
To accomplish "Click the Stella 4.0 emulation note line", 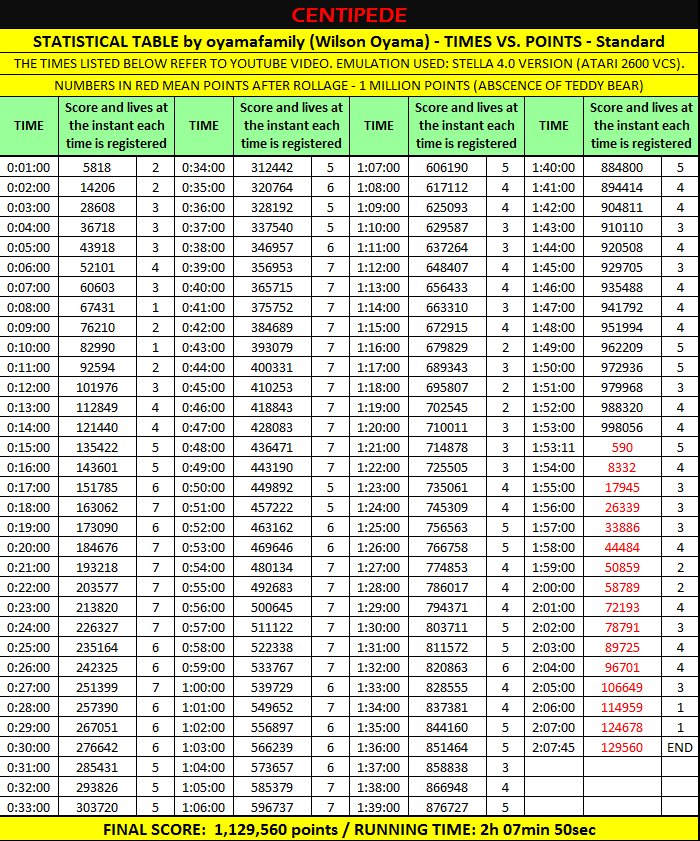I will (349, 63).
